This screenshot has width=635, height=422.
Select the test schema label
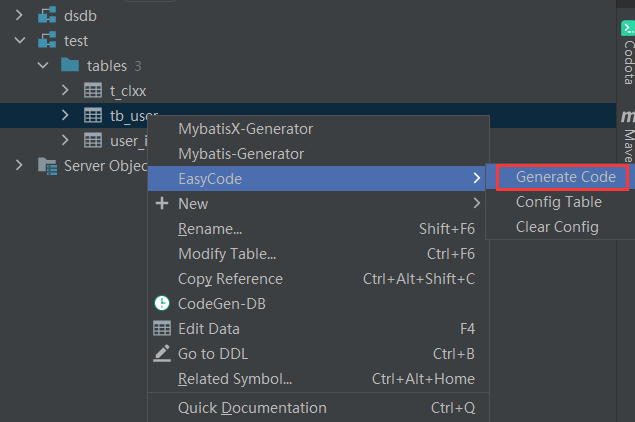[76, 41]
